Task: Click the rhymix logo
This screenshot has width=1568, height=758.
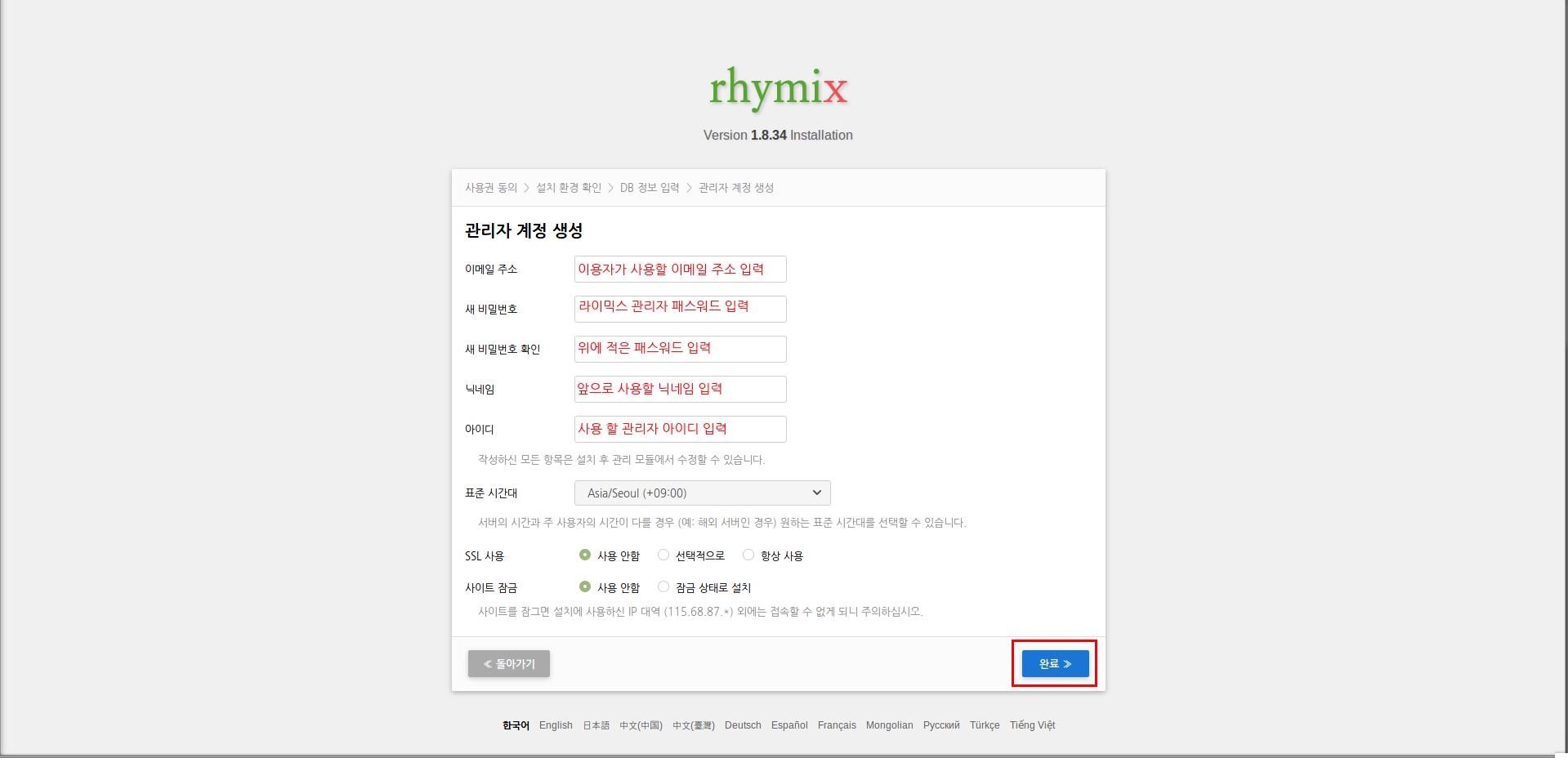Action: click(778, 89)
